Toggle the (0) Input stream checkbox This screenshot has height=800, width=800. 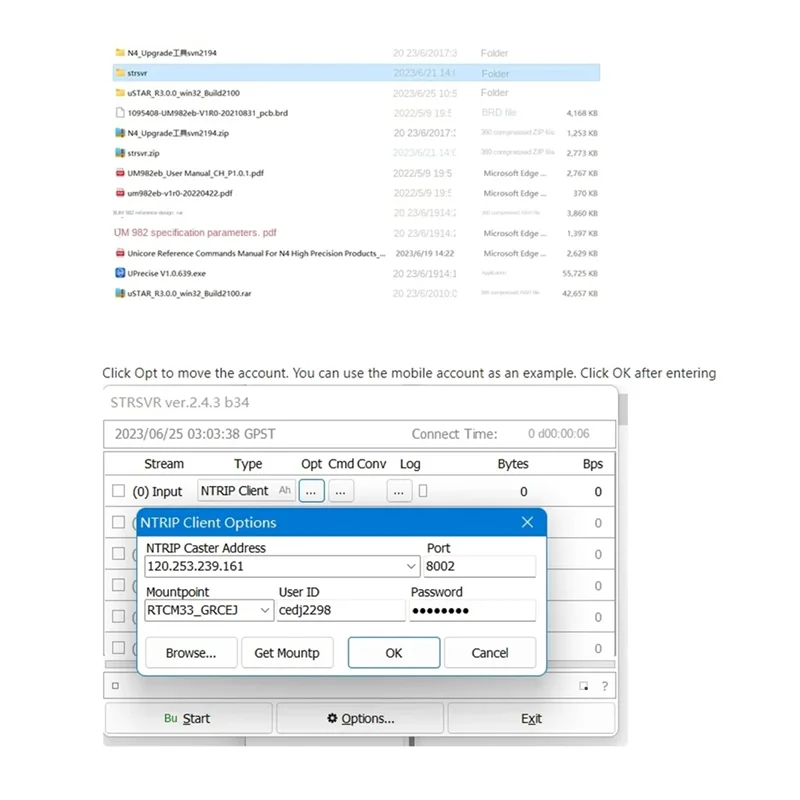pyautogui.click(x=118, y=491)
